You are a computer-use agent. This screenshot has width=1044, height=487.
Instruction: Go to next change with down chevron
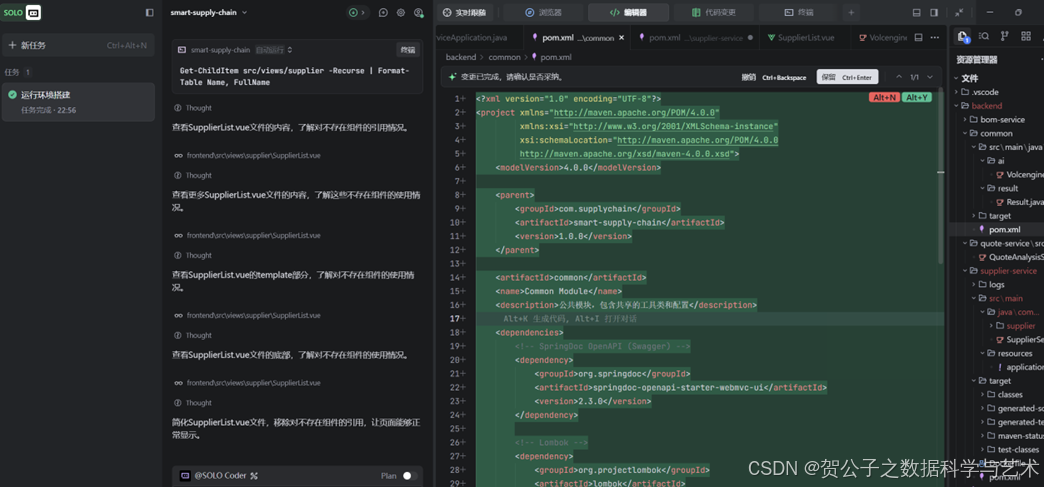931,77
